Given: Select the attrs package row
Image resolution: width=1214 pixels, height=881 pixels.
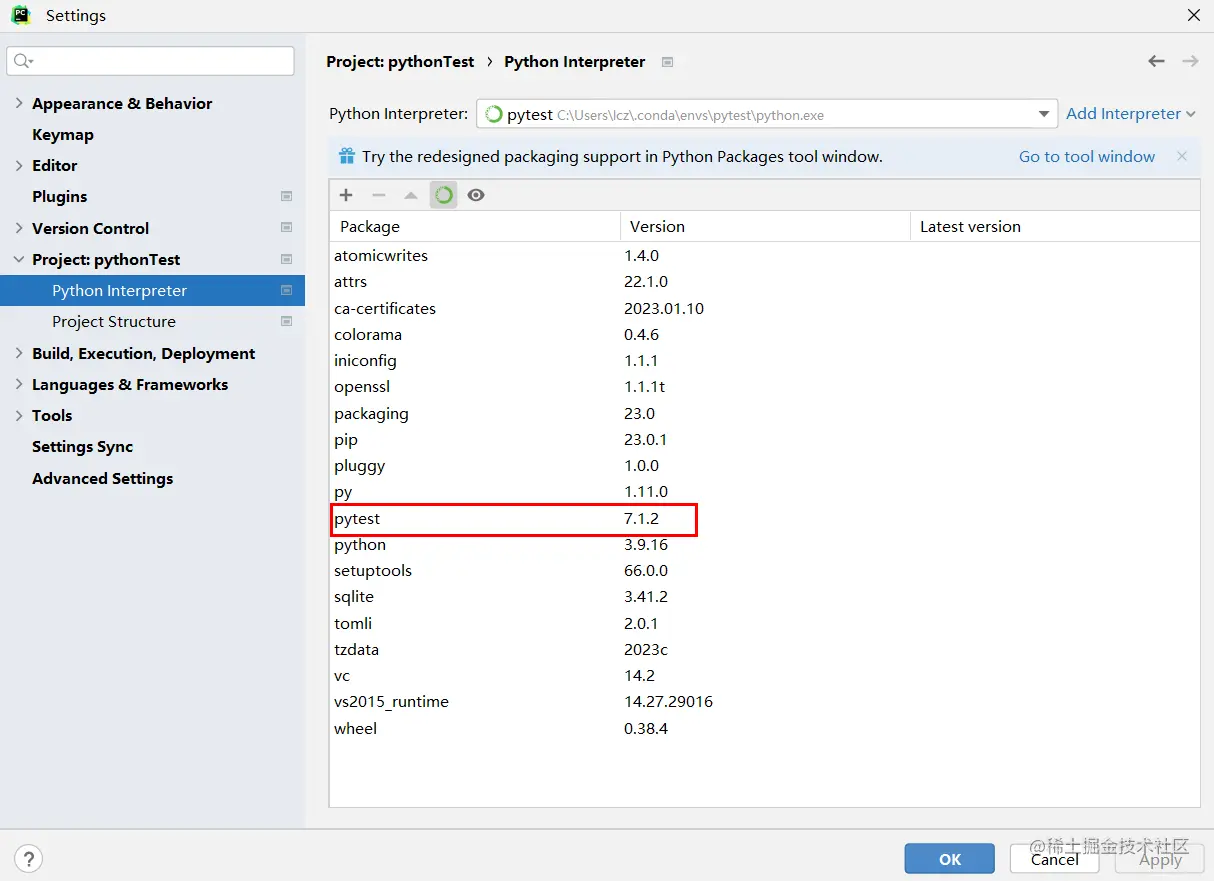Looking at the screenshot, I should [764, 282].
